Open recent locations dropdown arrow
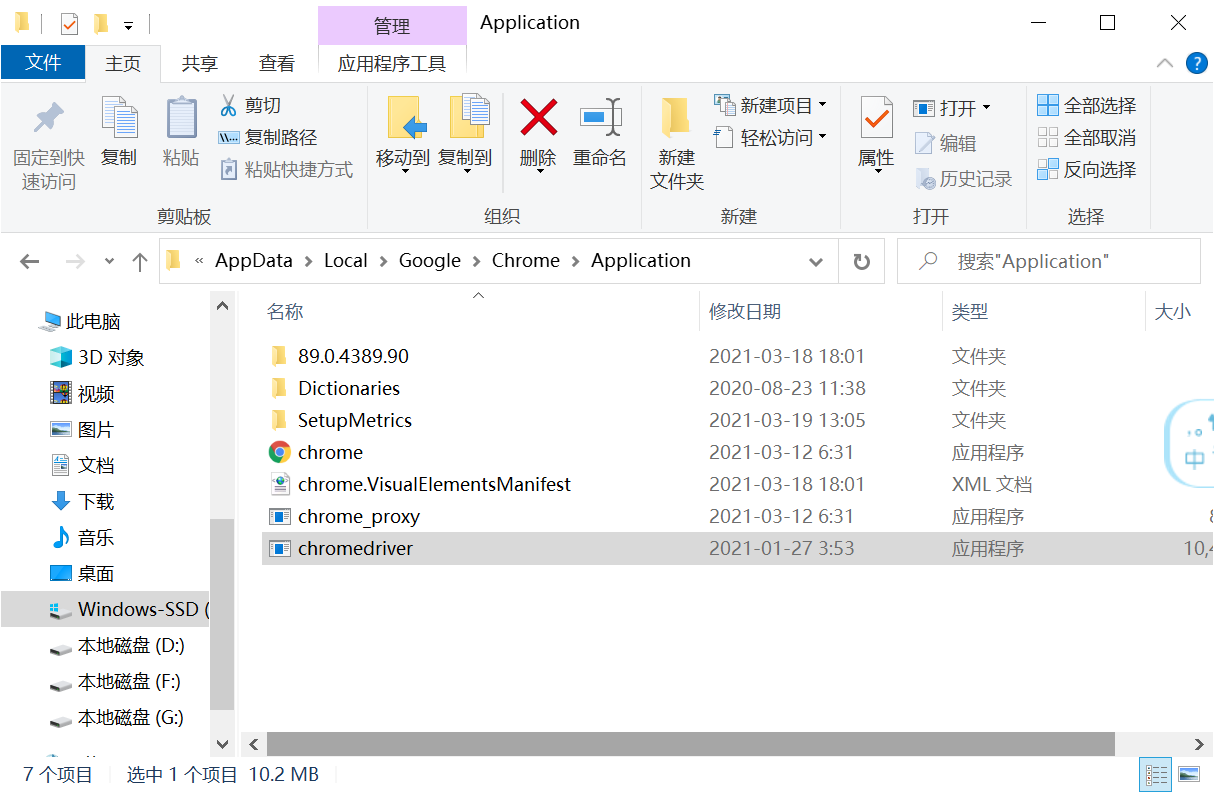This screenshot has width=1214, height=793. pos(110,261)
